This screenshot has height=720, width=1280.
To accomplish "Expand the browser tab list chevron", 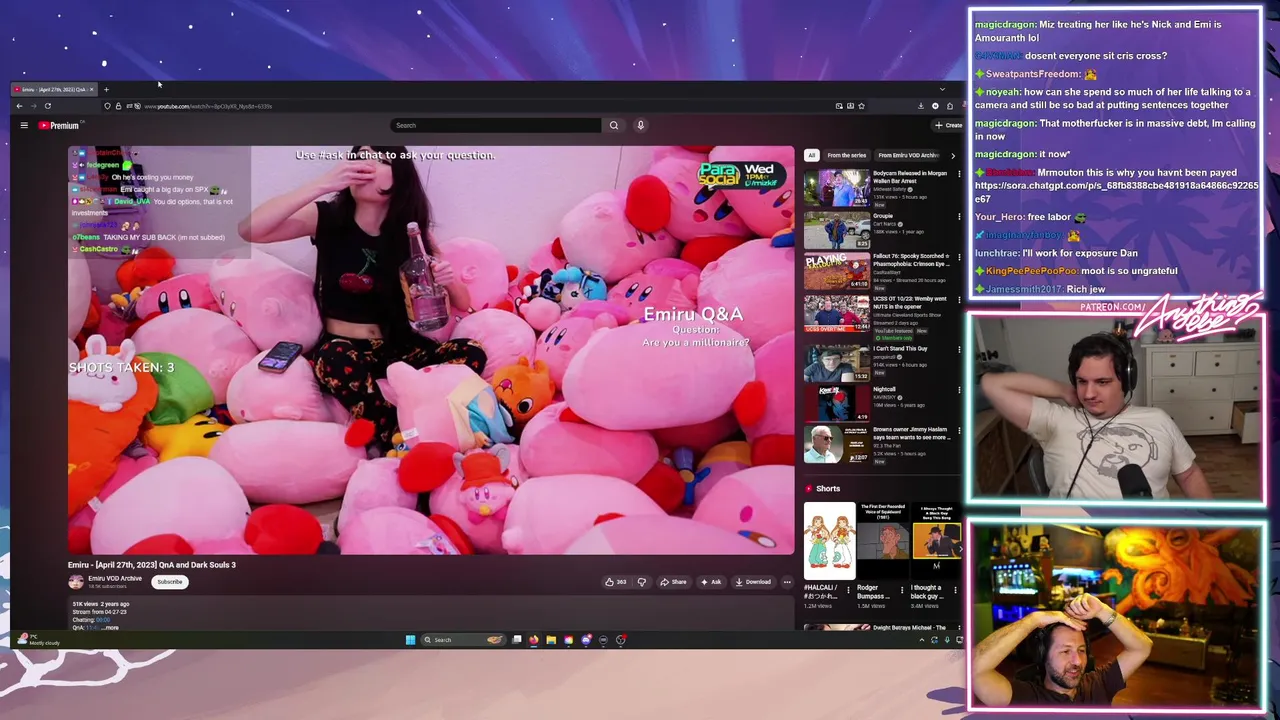I will coord(941,89).
